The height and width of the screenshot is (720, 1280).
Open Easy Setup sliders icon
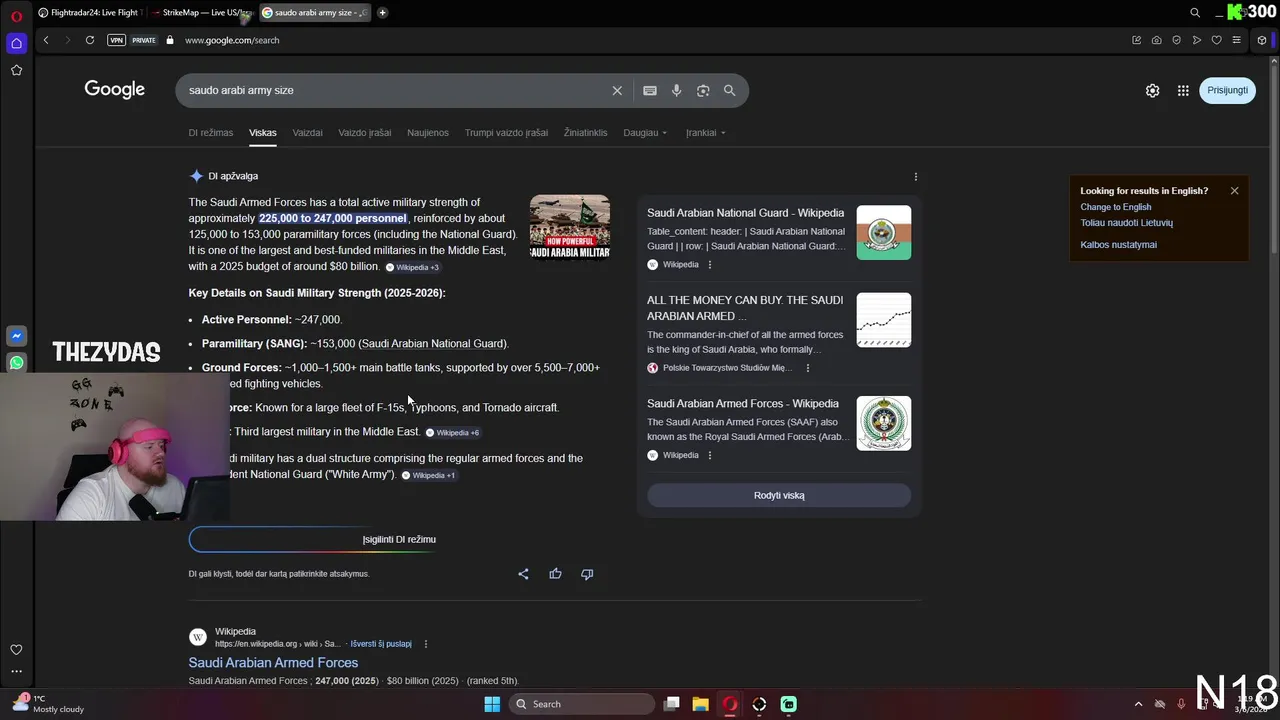tap(1236, 40)
